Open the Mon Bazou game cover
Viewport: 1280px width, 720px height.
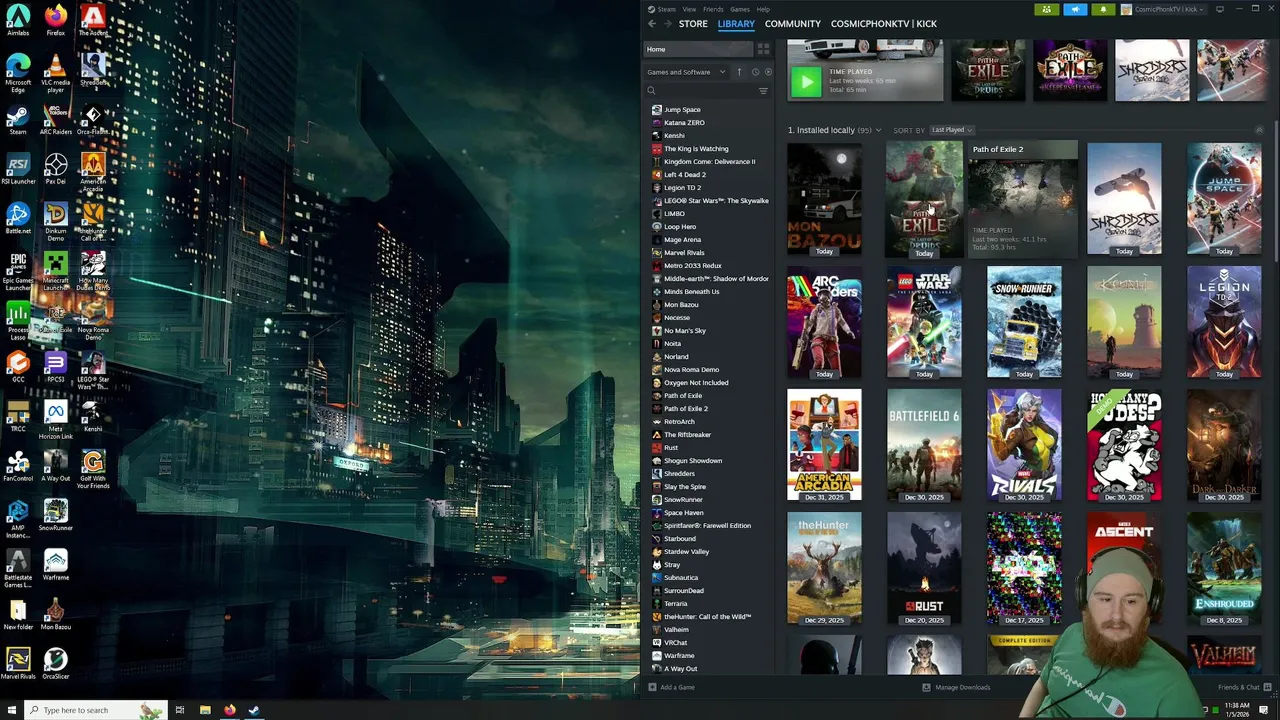[824, 198]
